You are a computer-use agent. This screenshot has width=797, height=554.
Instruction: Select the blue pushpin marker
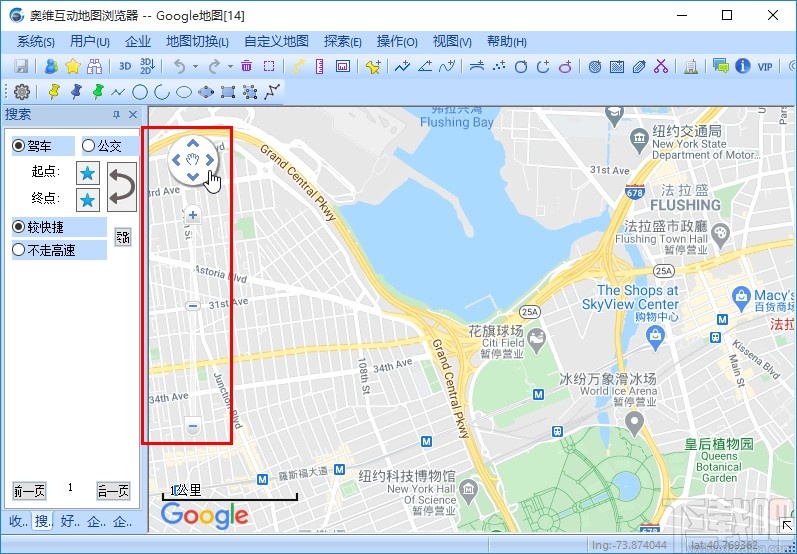coord(76,92)
